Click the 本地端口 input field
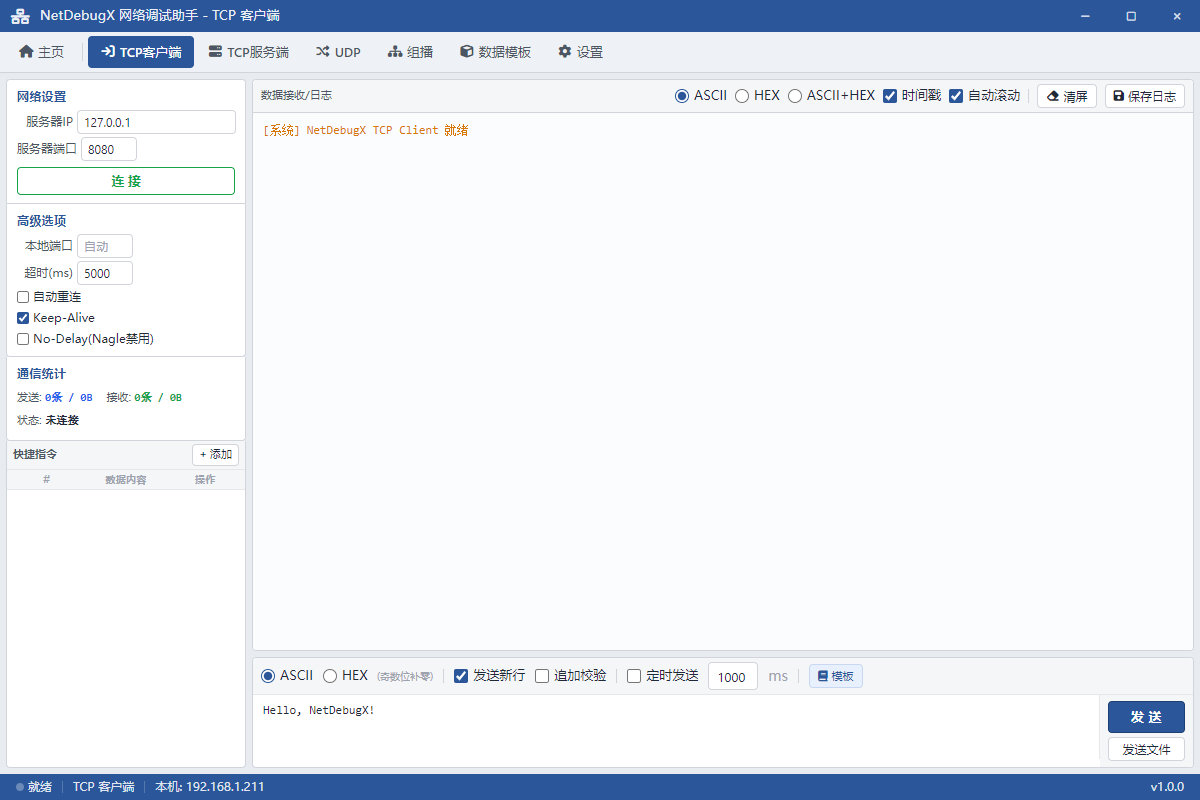Image resolution: width=1200 pixels, height=800 pixels. 105,246
